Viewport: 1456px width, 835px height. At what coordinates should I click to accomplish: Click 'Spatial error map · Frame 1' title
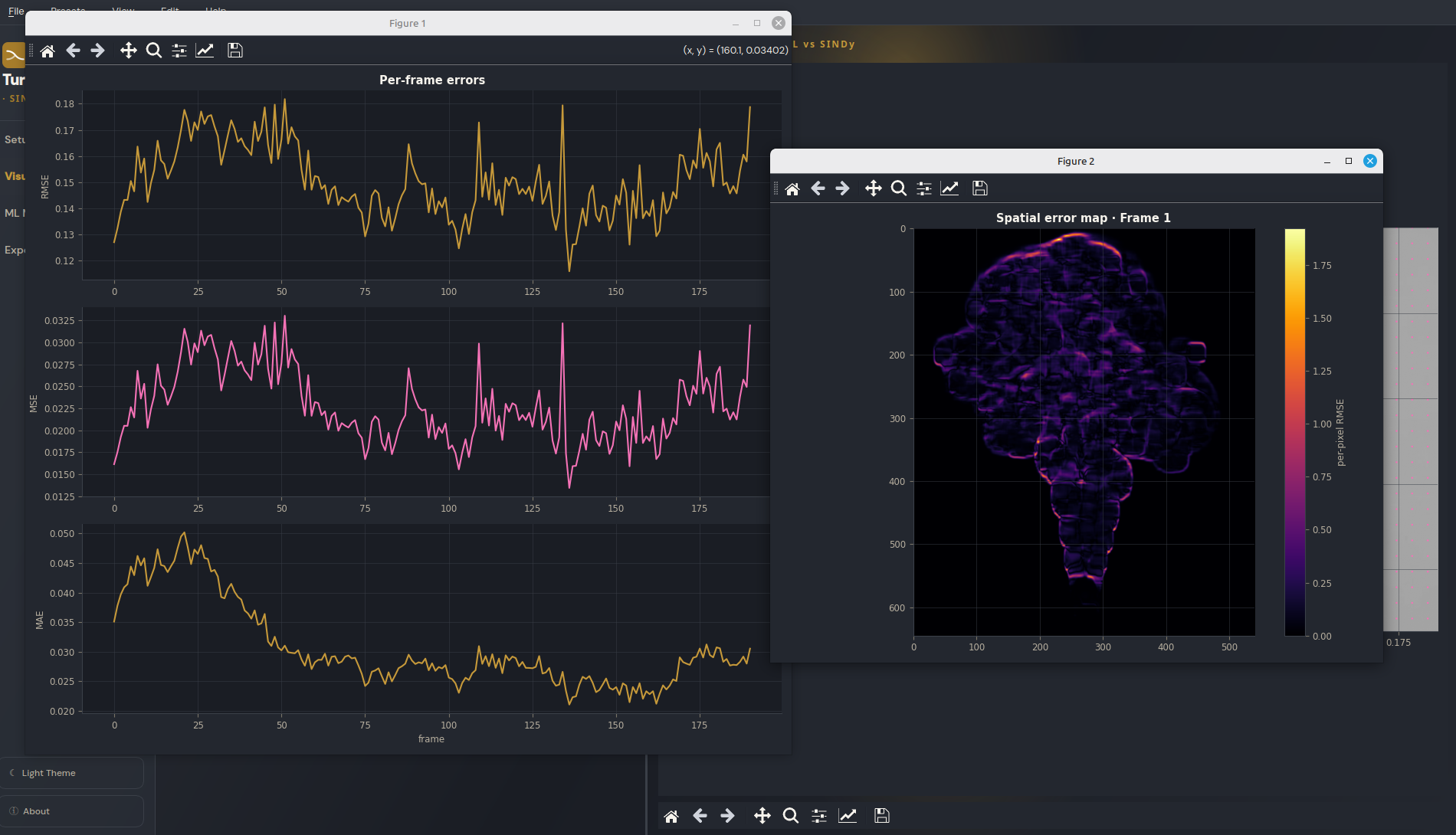(1084, 218)
